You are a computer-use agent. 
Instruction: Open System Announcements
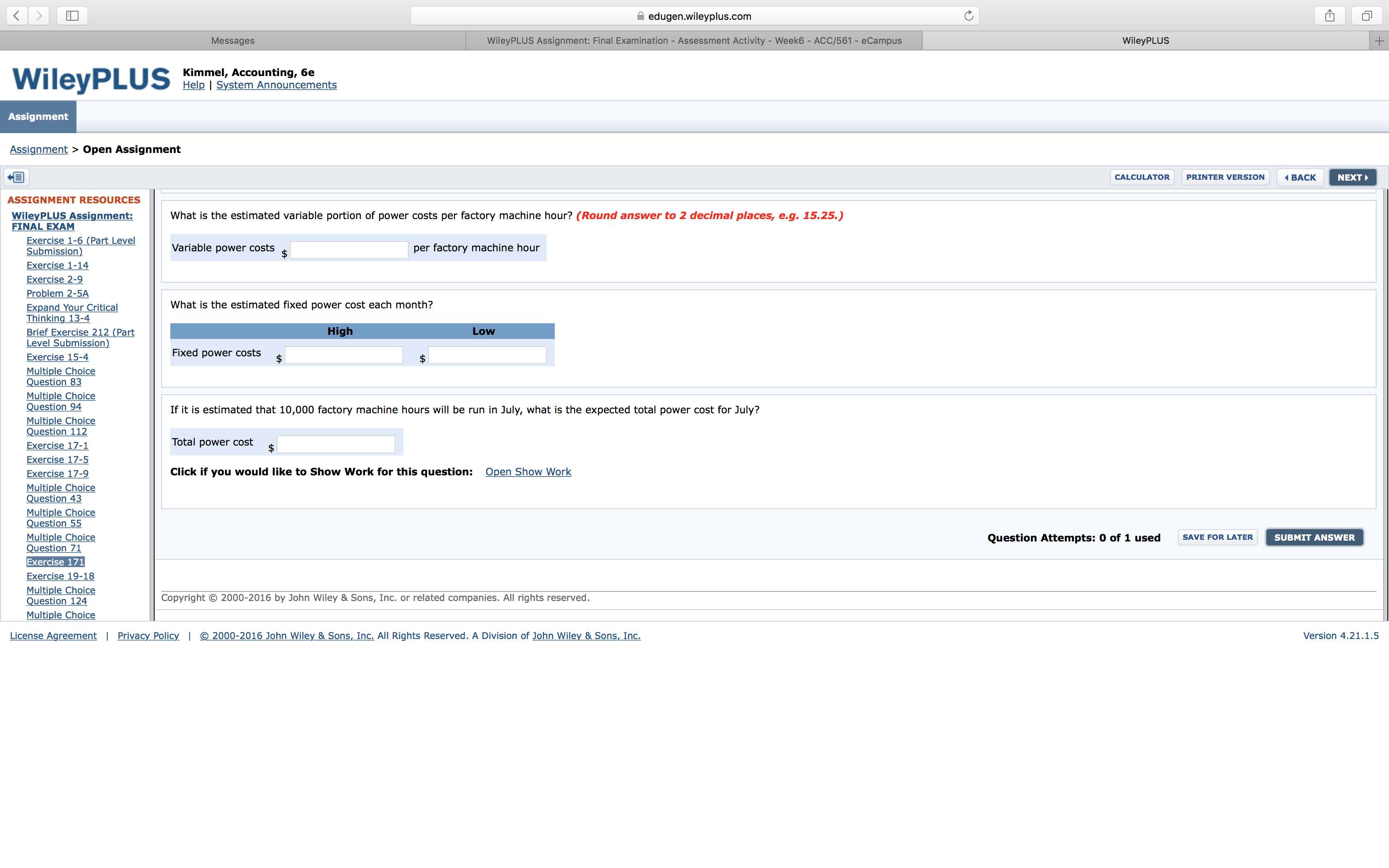click(276, 85)
